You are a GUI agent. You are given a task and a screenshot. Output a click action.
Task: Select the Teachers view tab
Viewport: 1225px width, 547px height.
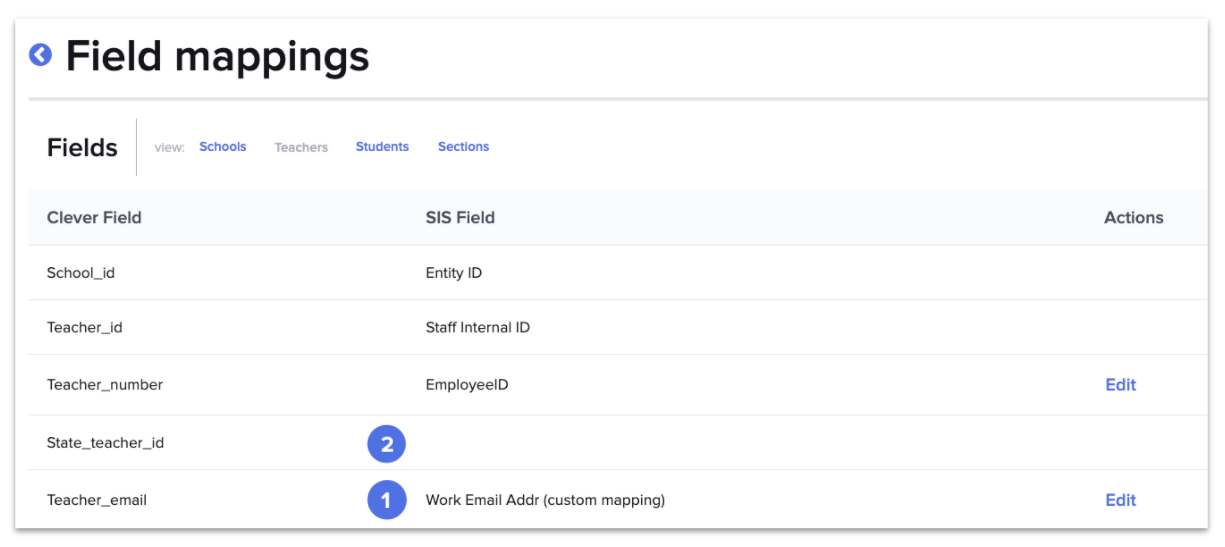[301, 147]
